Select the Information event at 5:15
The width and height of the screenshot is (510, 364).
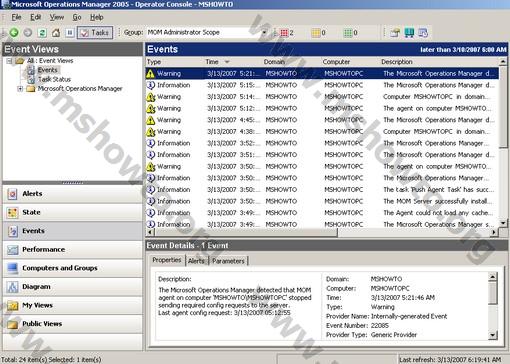(322, 85)
